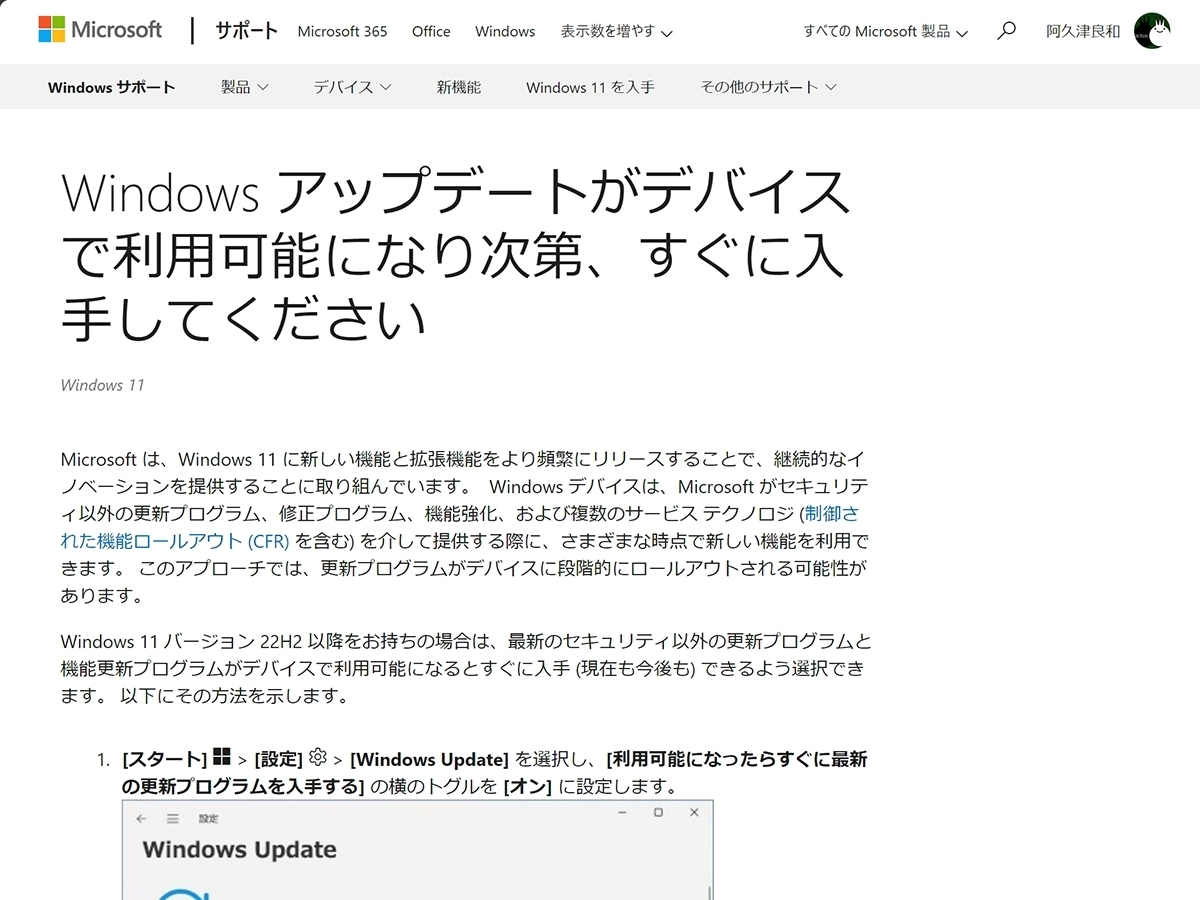Expand すべての Microsoft 製品 dropdown
1200x900 pixels.
click(x=886, y=31)
